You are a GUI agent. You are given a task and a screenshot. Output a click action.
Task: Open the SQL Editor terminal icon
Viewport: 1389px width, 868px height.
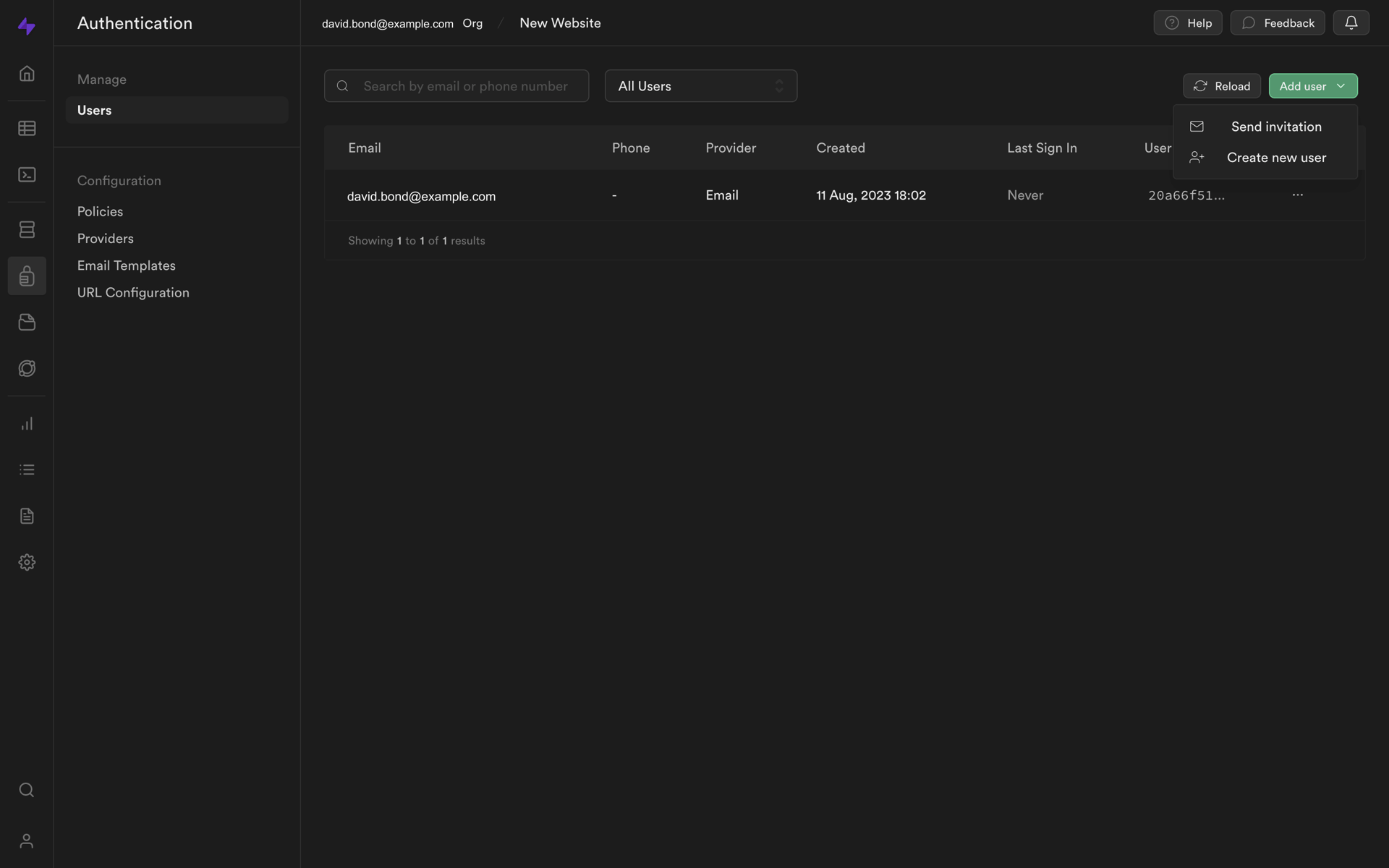pyautogui.click(x=27, y=175)
